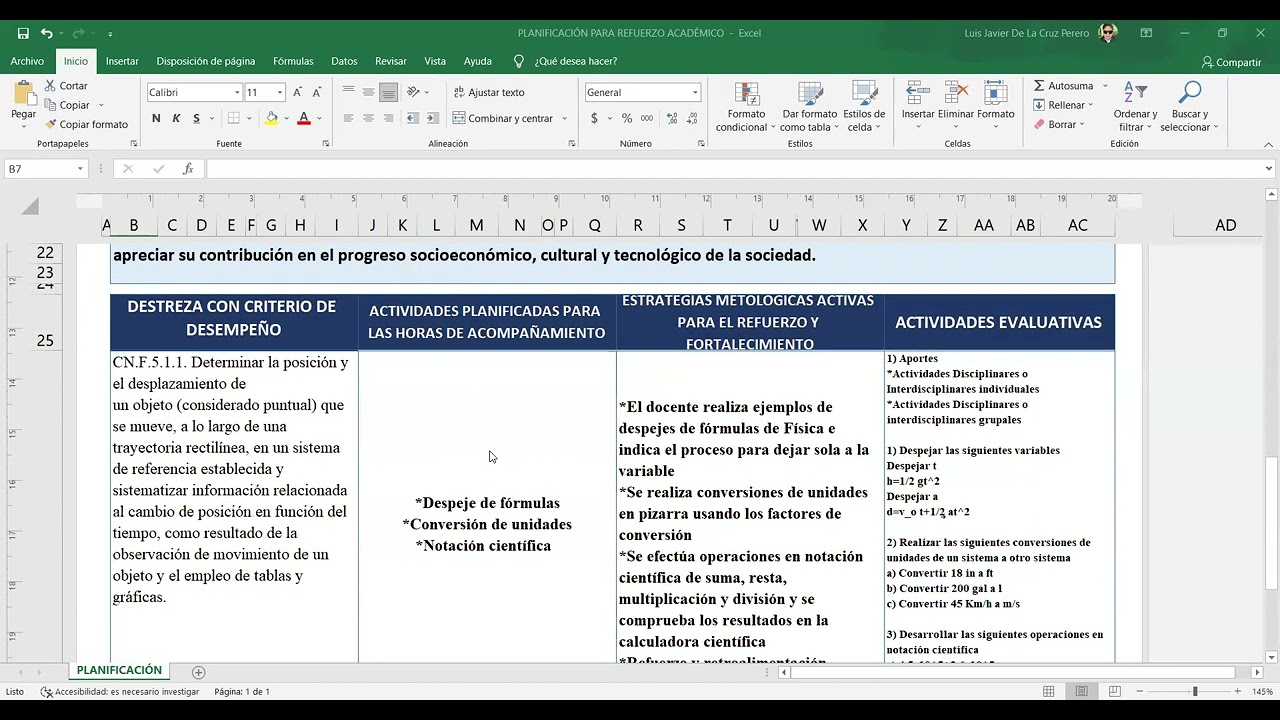Click the Autosuma sigma button
The height and width of the screenshot is (720, 1280).
click(x=1063, y=86)
